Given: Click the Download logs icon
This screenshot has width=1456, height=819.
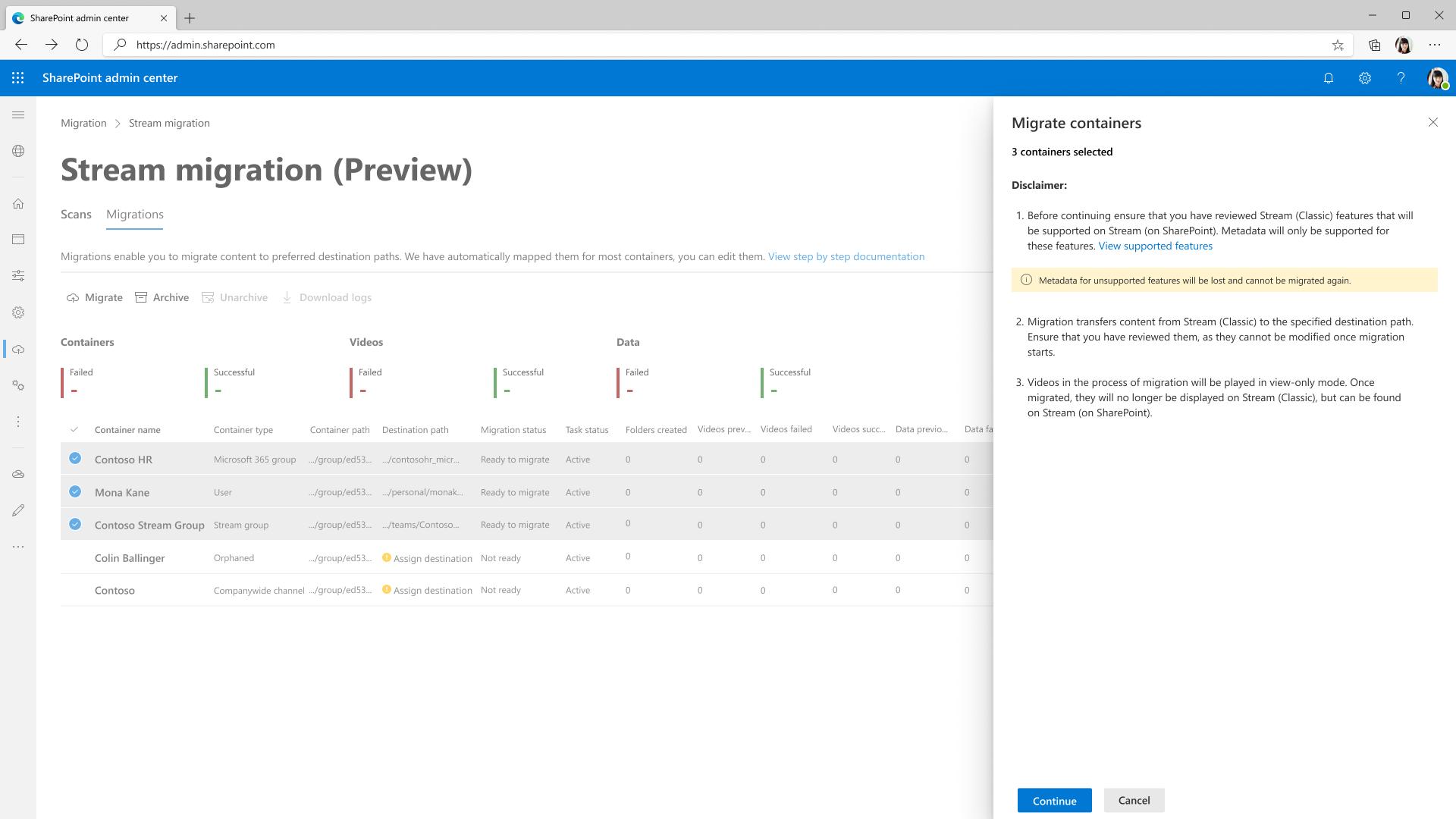Looking at the screenshot, I should [288, 297].
